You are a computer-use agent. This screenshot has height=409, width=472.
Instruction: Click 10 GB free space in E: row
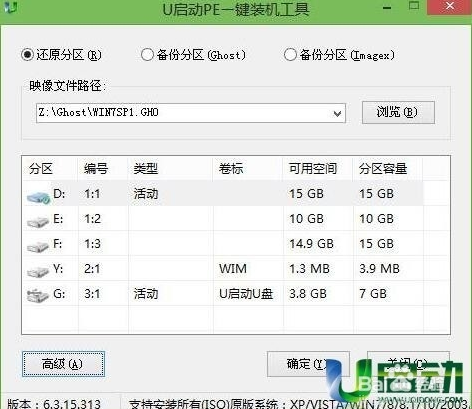(x=306, y=219)
